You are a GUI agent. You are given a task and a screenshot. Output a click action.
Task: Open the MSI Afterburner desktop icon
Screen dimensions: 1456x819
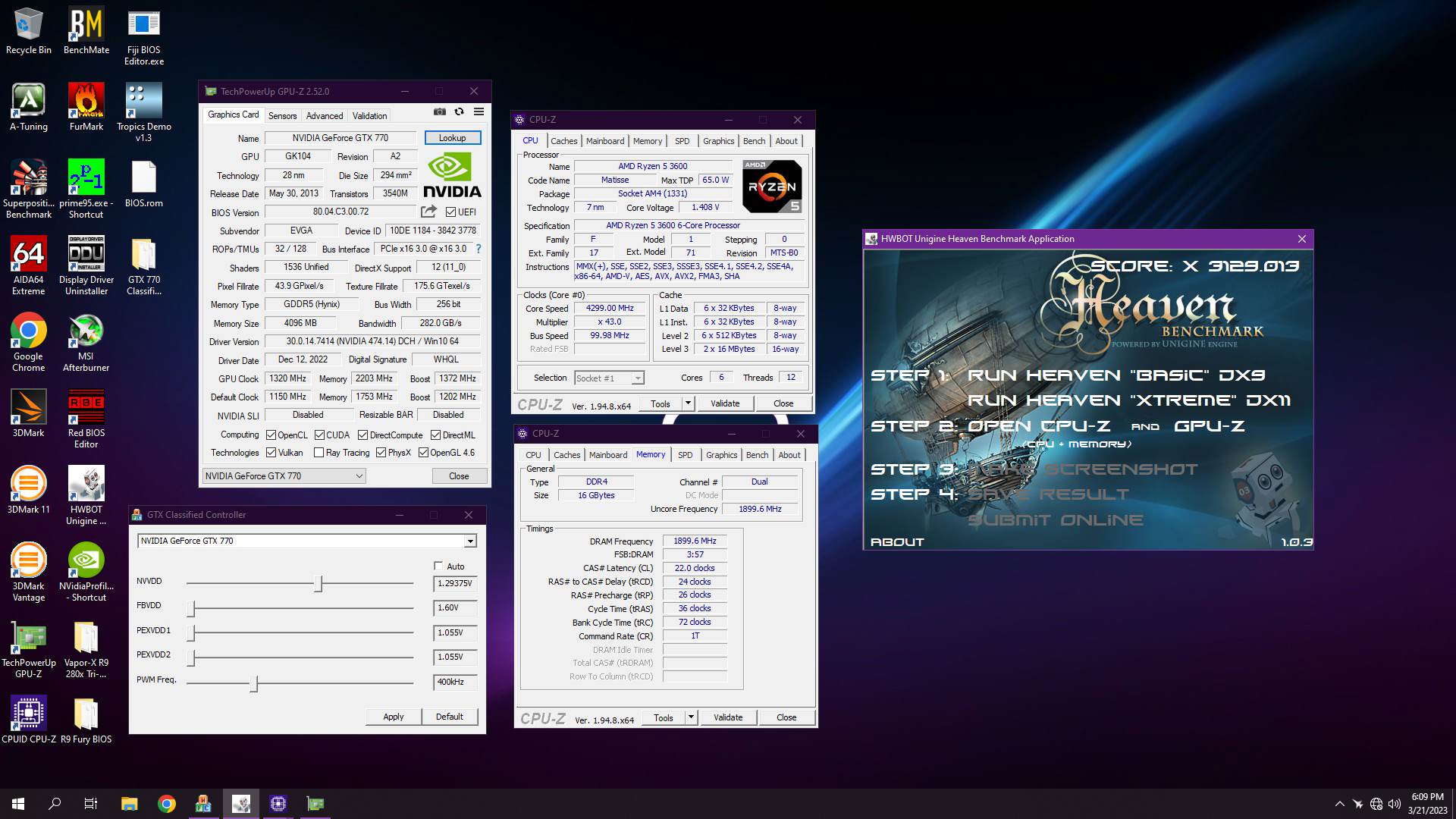[x=86, y=342]
